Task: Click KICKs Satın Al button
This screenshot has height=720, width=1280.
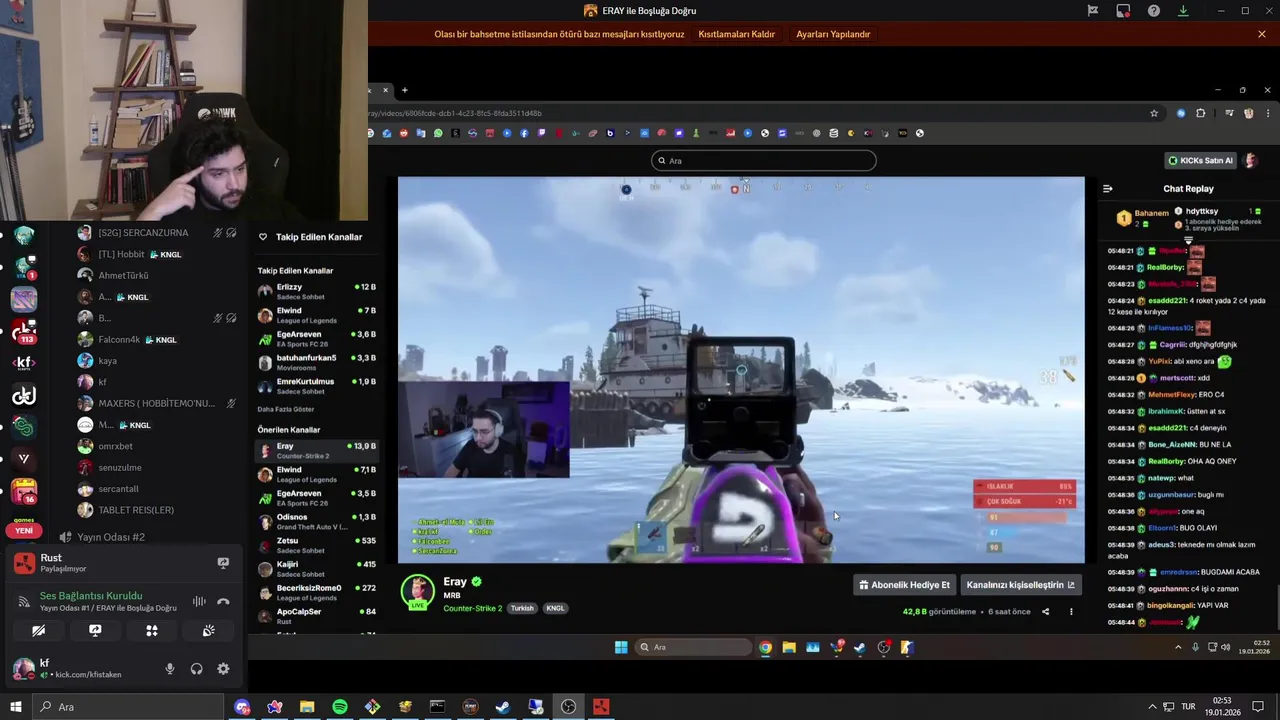Action: (1201, 160)
